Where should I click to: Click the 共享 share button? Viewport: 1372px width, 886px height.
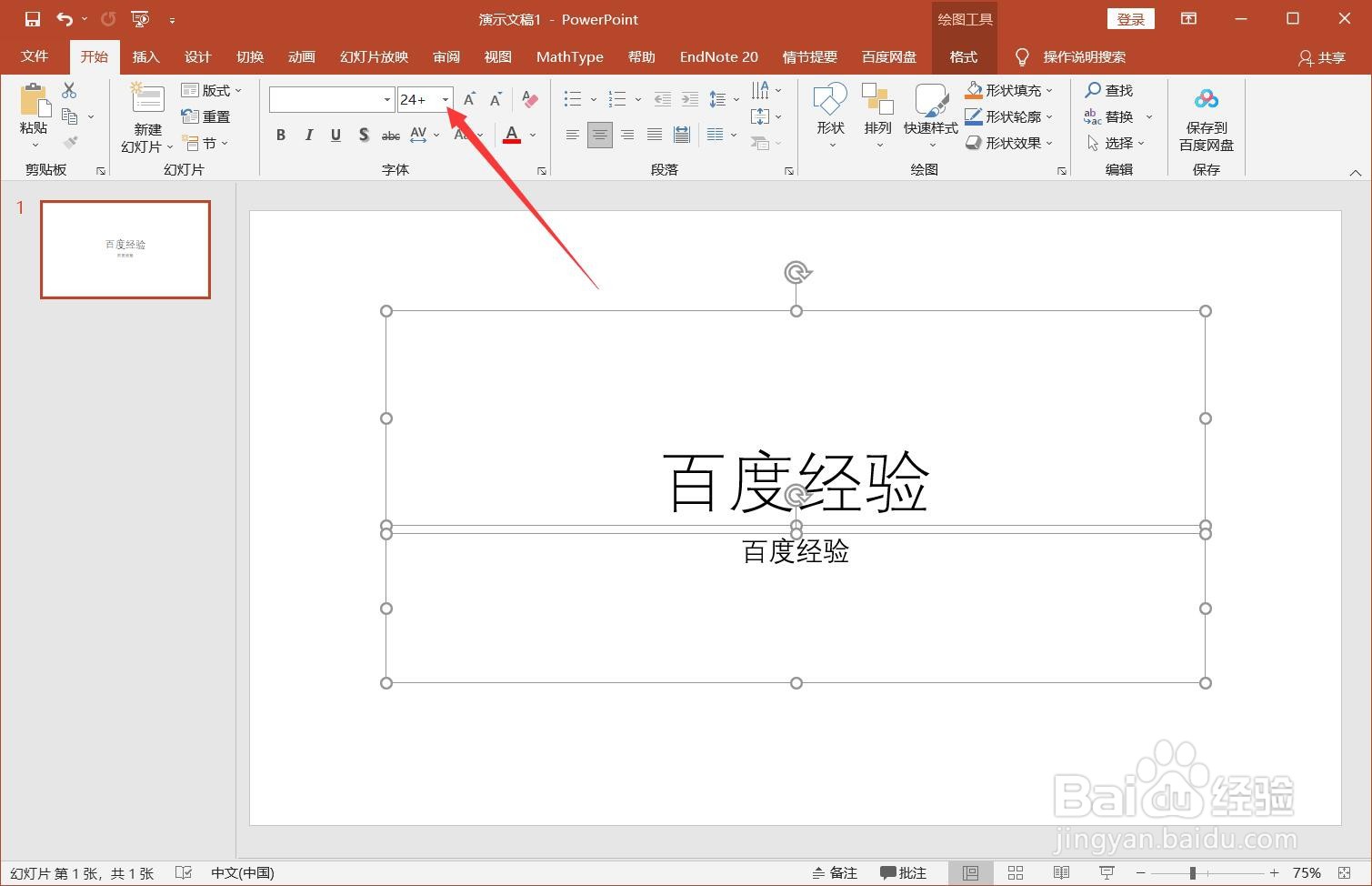point(1321,57)
